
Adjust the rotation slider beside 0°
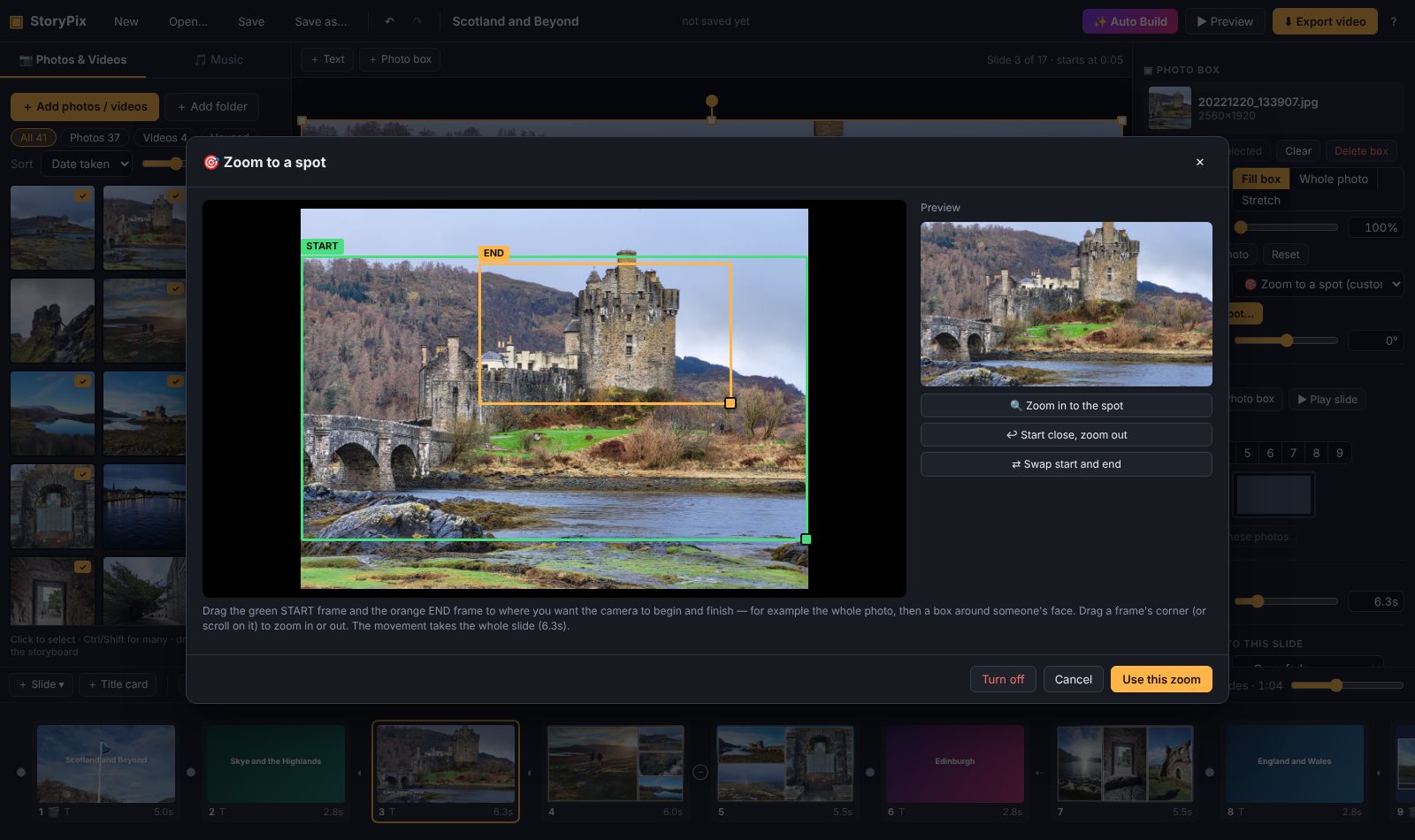(1286, 340)
